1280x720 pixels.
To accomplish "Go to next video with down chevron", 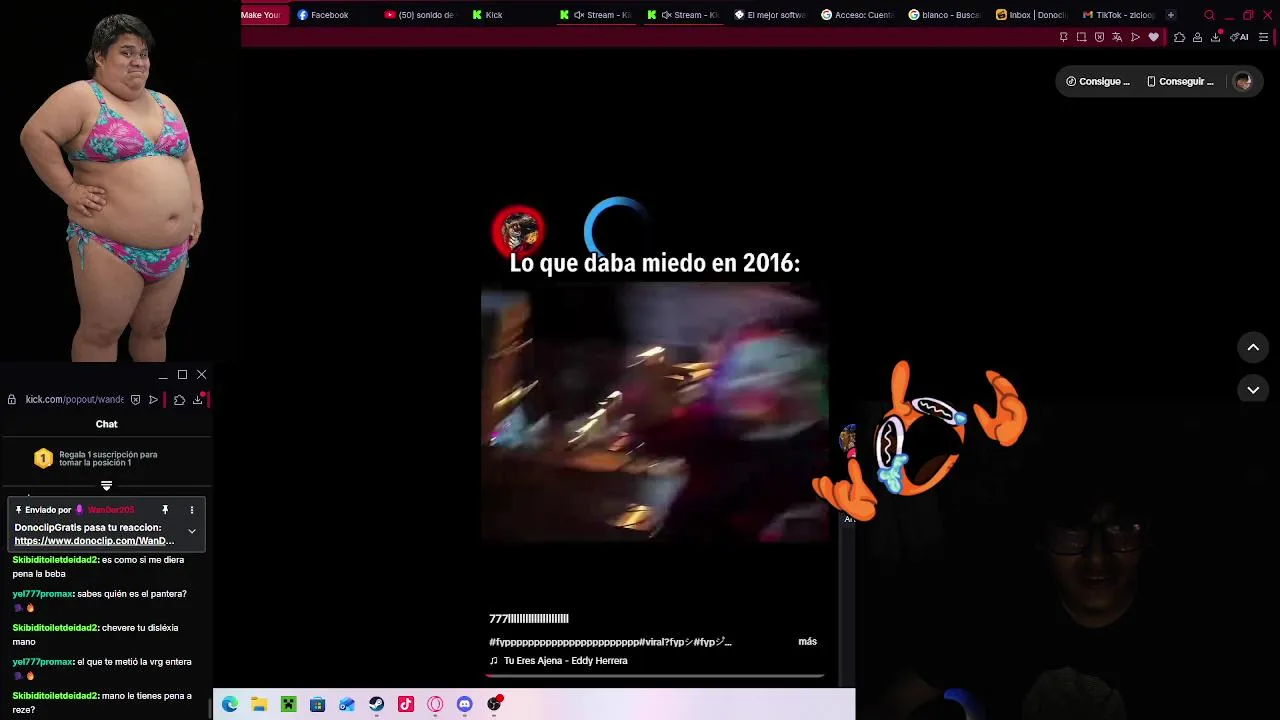I will pos(1253,389).
